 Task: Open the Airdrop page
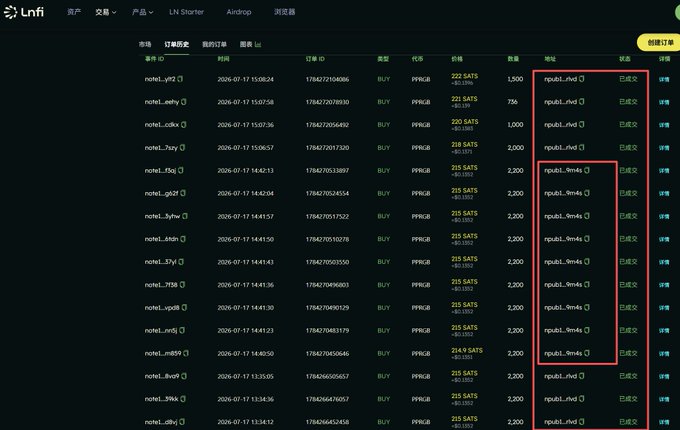pos(239,12)
